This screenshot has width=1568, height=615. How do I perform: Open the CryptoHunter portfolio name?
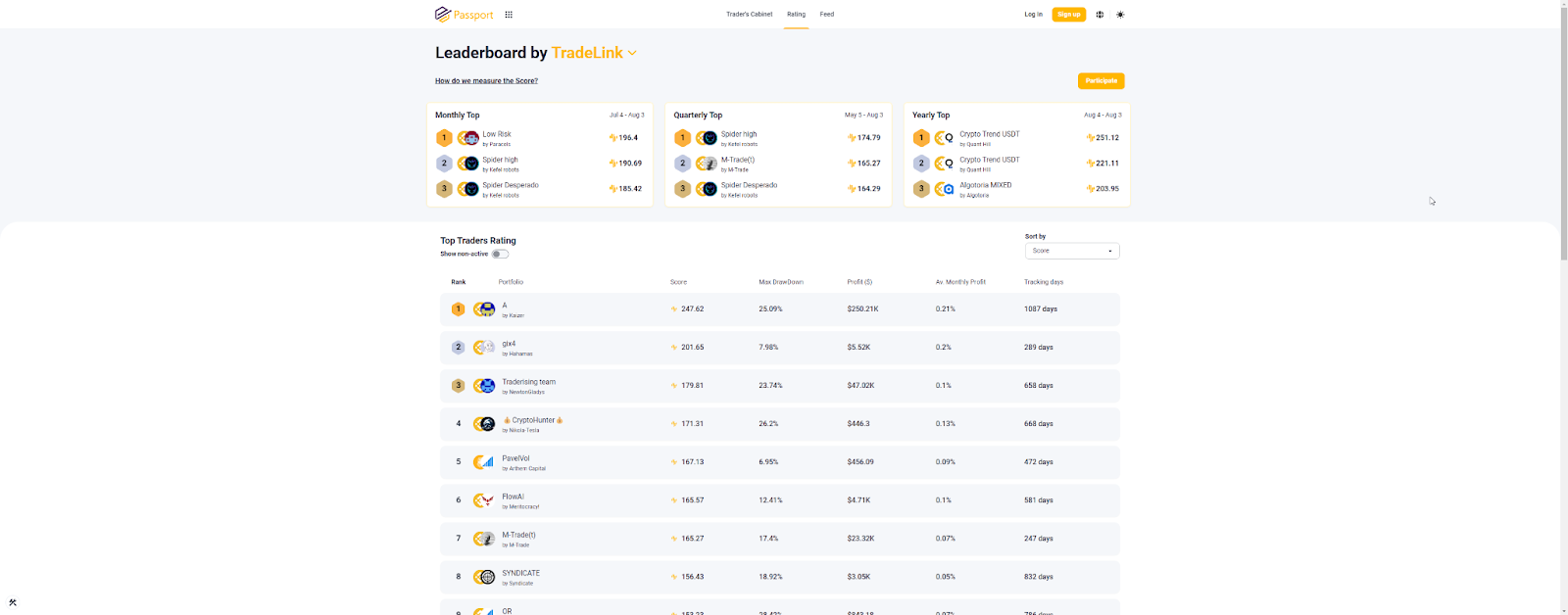point(533,420)
